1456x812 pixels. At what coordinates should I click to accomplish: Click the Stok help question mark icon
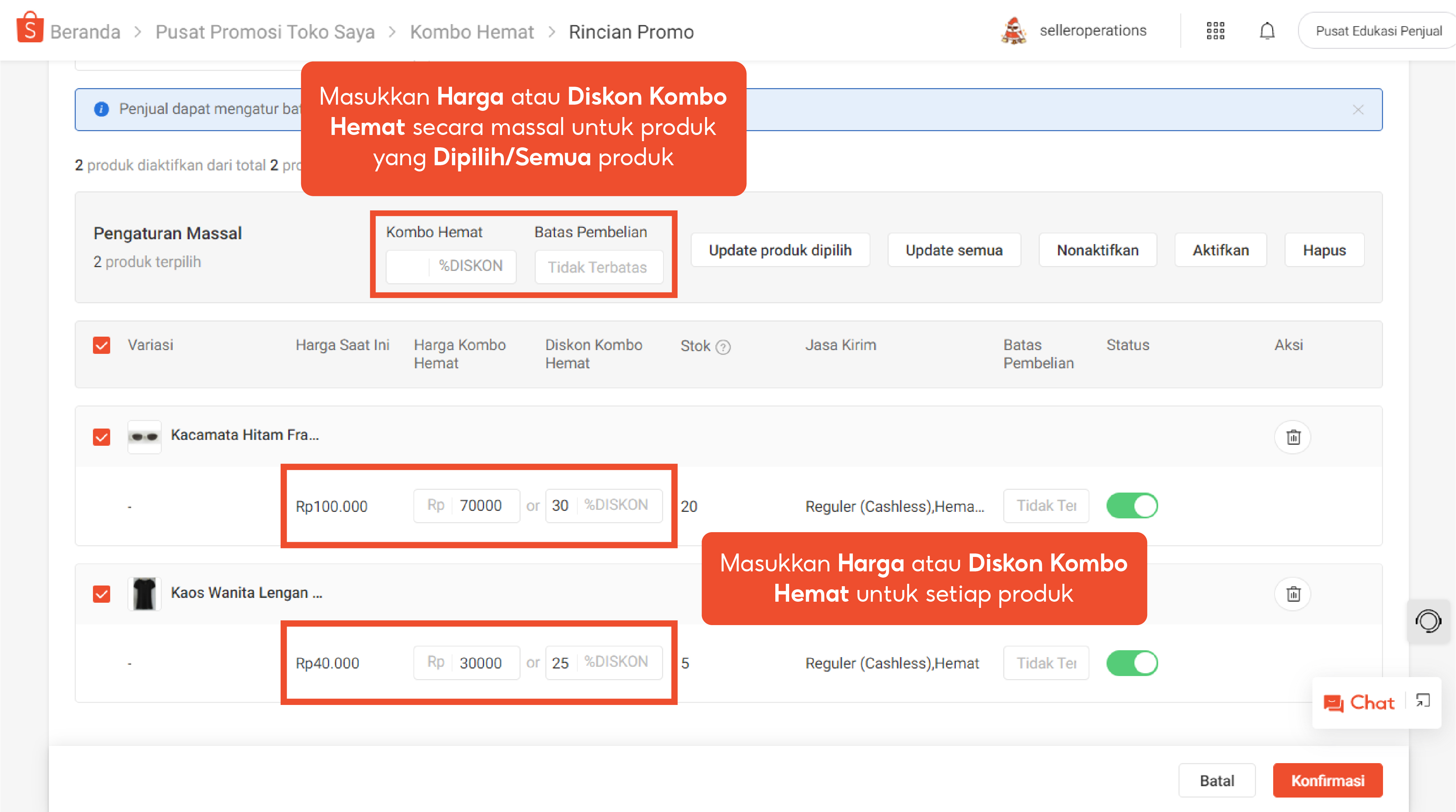pos(723,347)
